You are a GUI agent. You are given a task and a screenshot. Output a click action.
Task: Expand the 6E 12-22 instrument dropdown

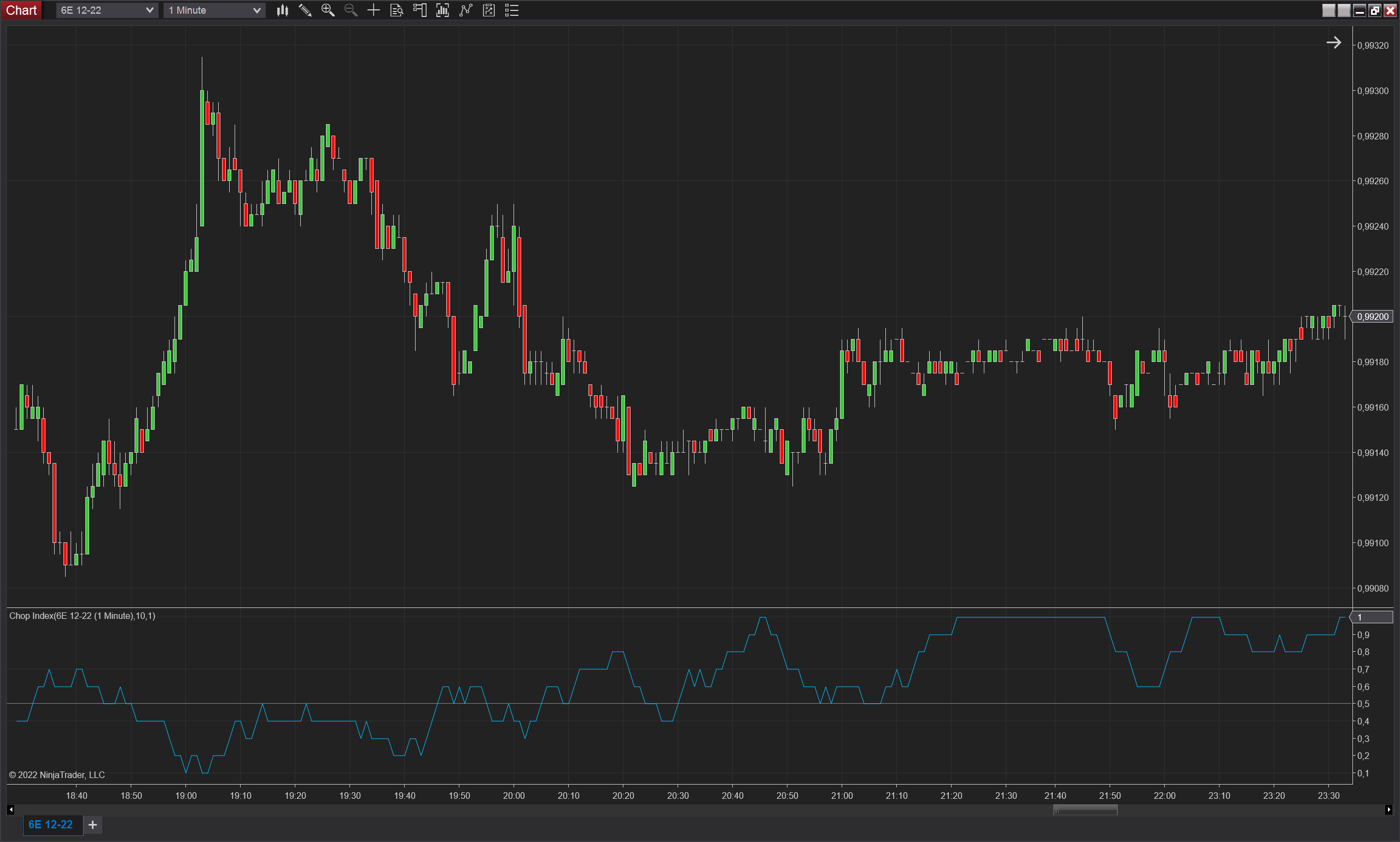click(x=107, y=10)
